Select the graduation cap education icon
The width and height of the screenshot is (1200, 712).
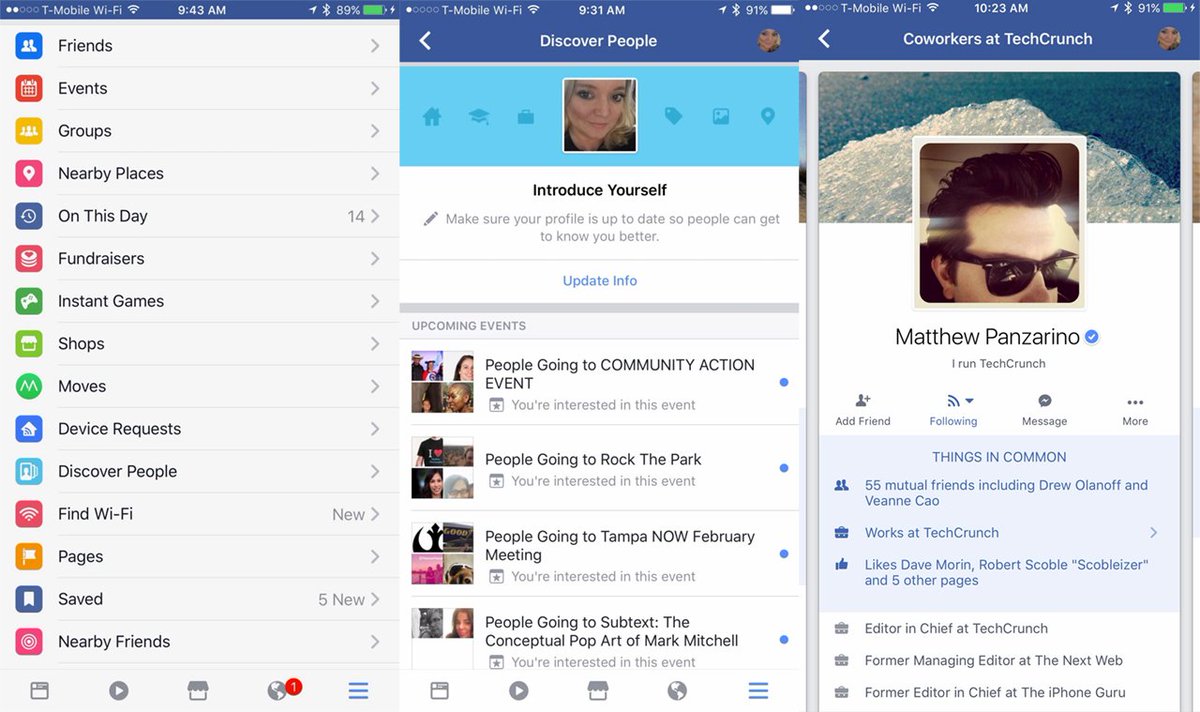pyautogui.click(x=479, y=117)
